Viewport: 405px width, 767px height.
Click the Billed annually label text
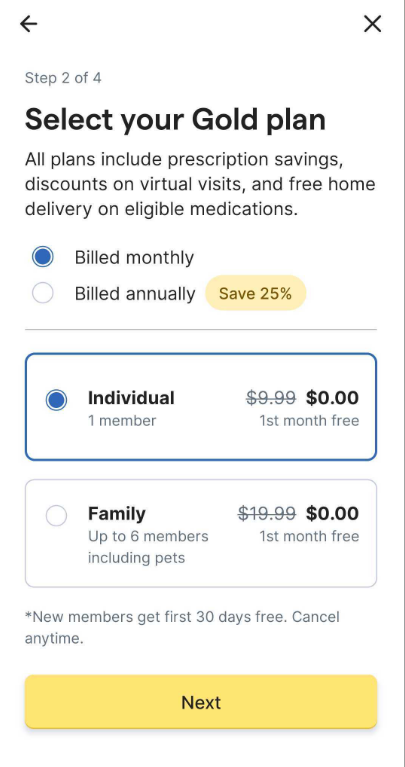(x=135, y=293)
